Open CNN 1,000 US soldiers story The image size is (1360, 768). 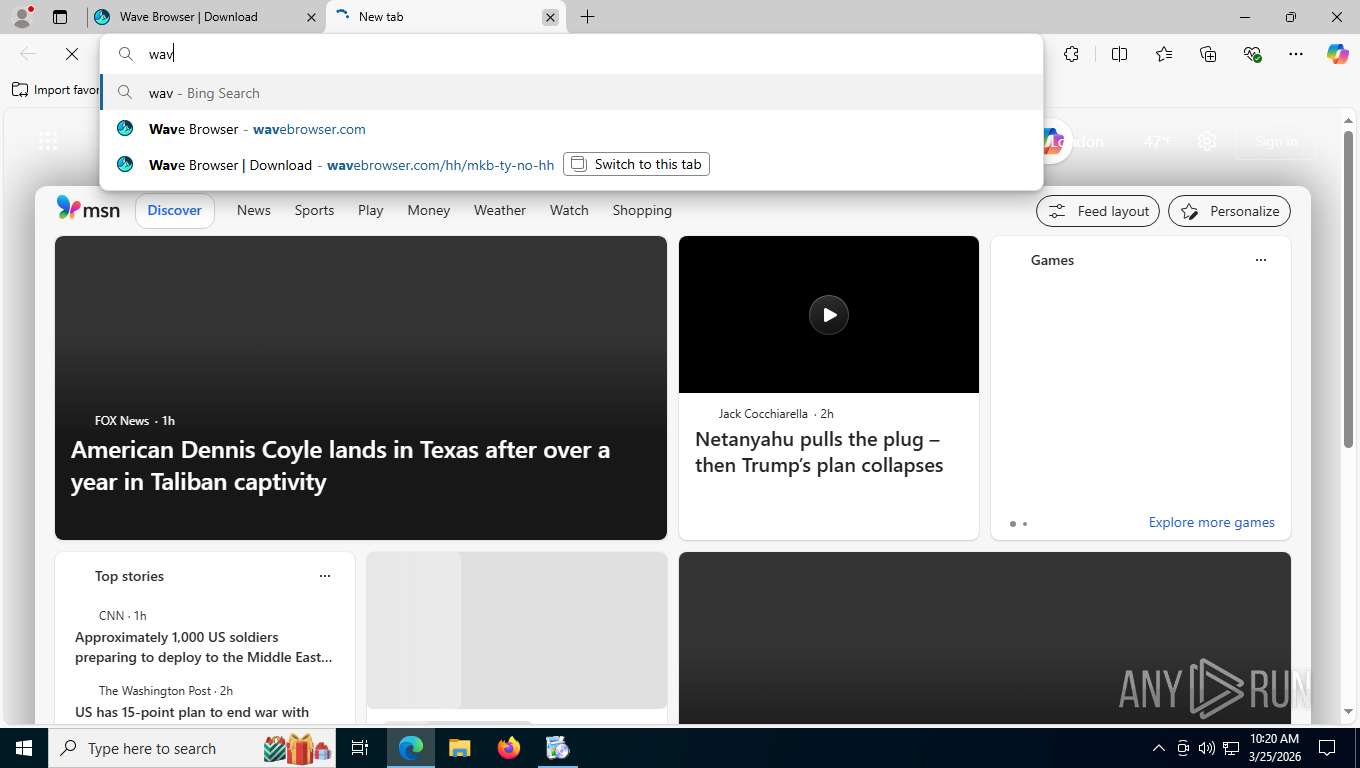pyautogui.click(x=204, y=647)
